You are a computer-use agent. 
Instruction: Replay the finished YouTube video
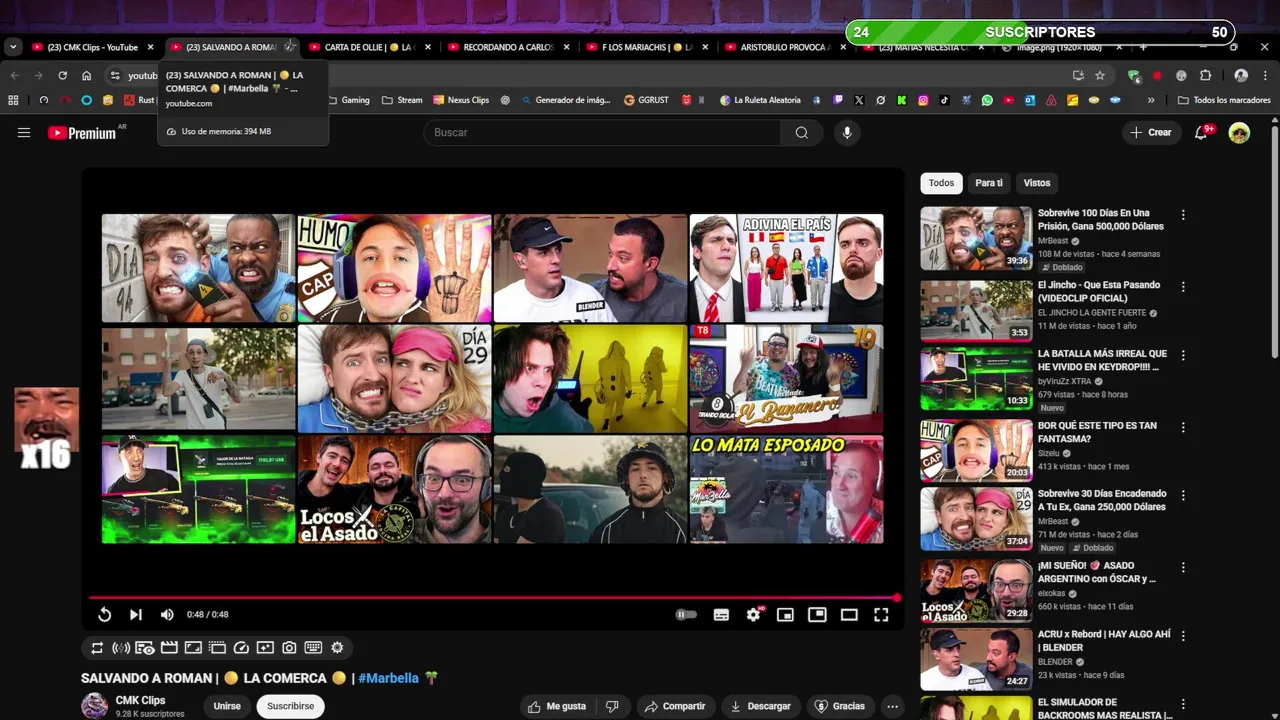pyautogui.click(x=104, y=615)
